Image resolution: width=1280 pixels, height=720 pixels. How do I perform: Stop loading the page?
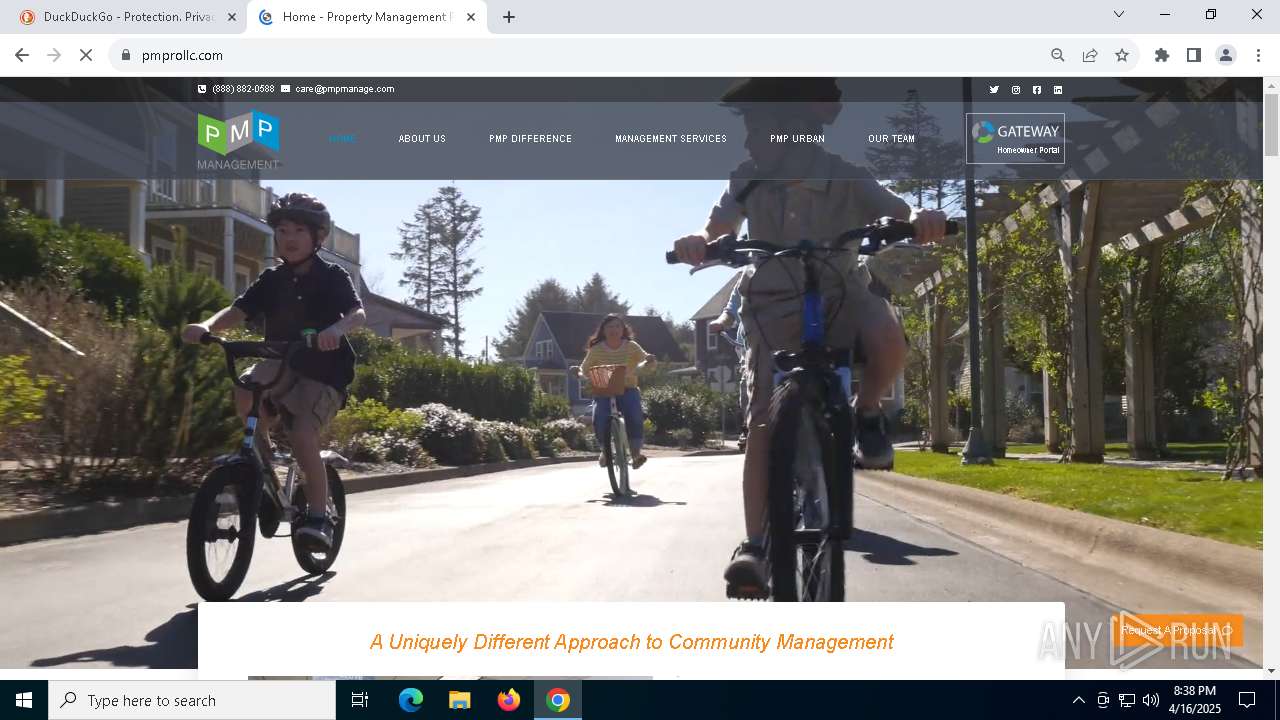[86, 55]
